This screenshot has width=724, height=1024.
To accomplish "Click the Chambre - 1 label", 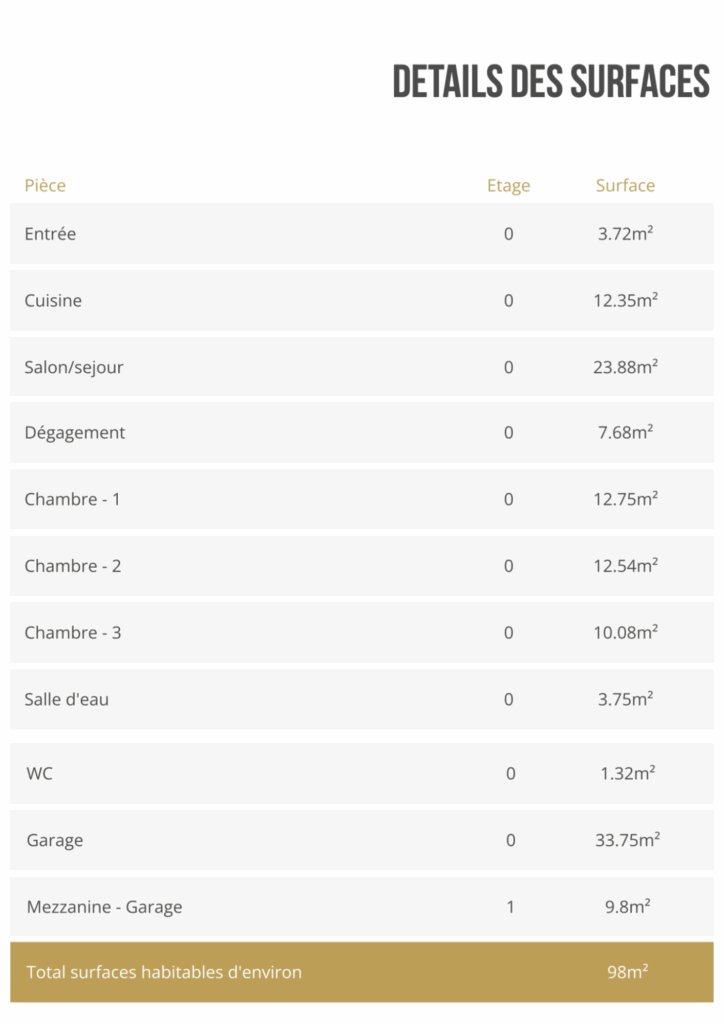I will coord(72,500).
